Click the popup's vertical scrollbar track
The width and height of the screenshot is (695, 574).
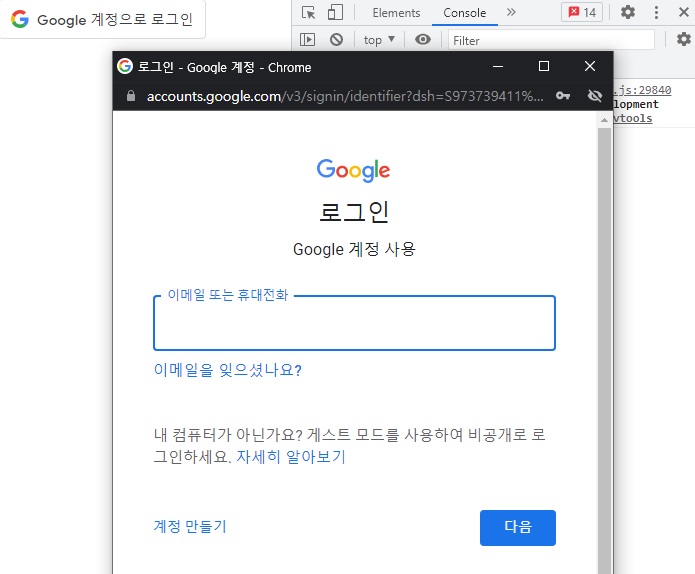[604, 350]
